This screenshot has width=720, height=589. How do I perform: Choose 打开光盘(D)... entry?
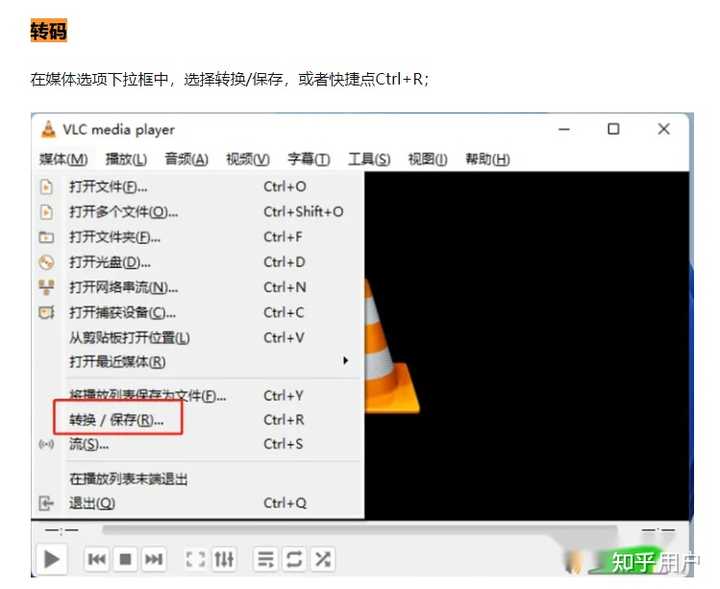200,263
